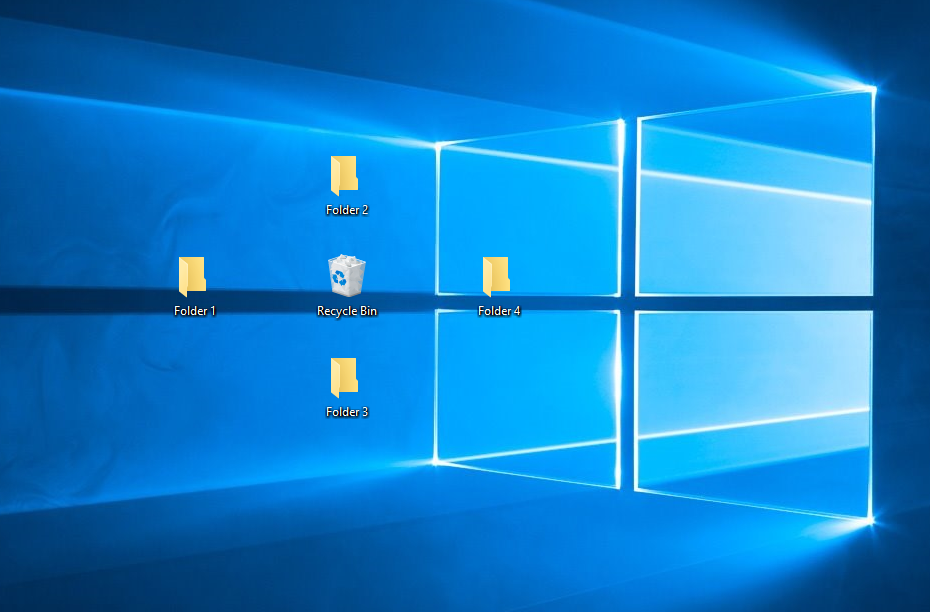Click the 'Folder 2' label text
The width and height of the screenshot is (930, 612).
tap(347, 210)
